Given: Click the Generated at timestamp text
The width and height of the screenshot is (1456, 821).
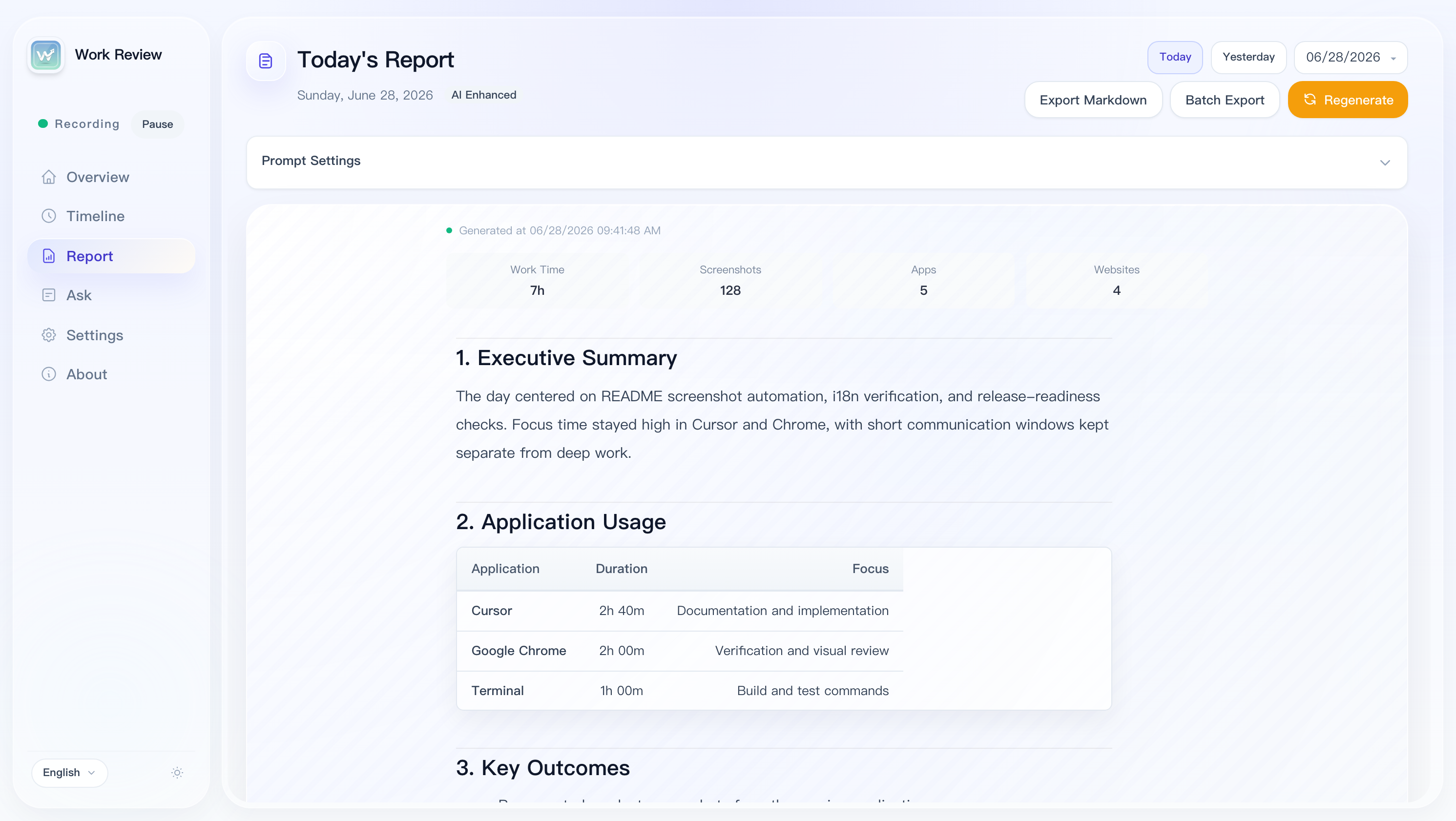Looking at the screenshot, I should click(559, 230).
